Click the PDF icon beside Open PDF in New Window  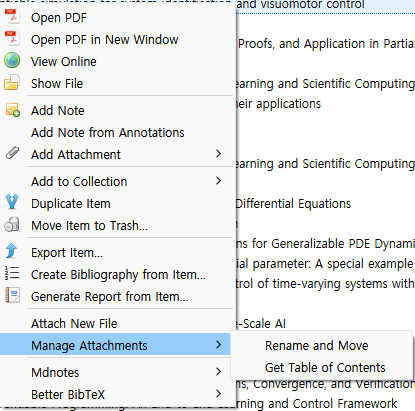point(12,38)
